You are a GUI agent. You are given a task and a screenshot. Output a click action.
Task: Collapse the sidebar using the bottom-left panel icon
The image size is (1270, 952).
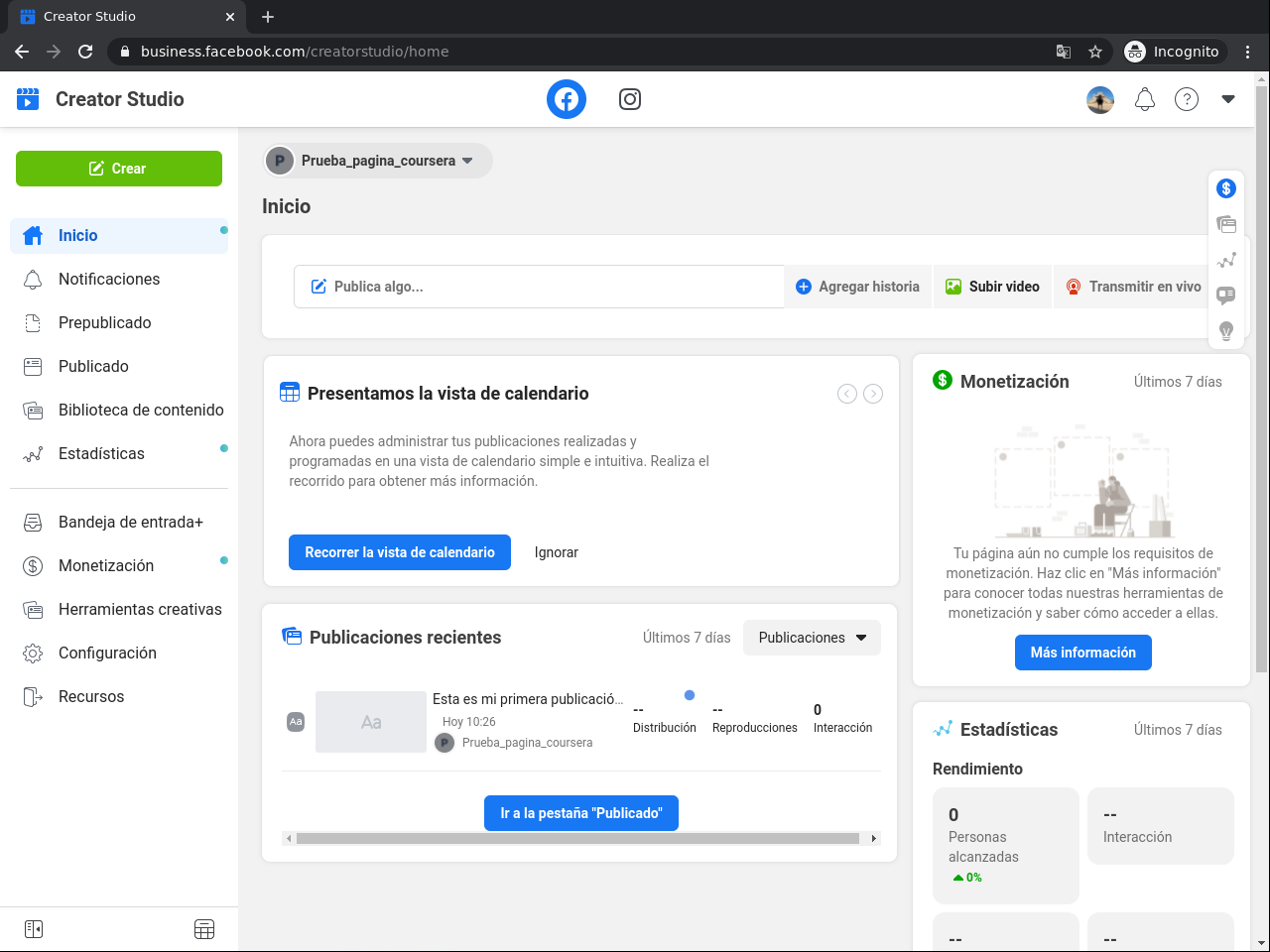pyautogui.click(x=34, y=929)
